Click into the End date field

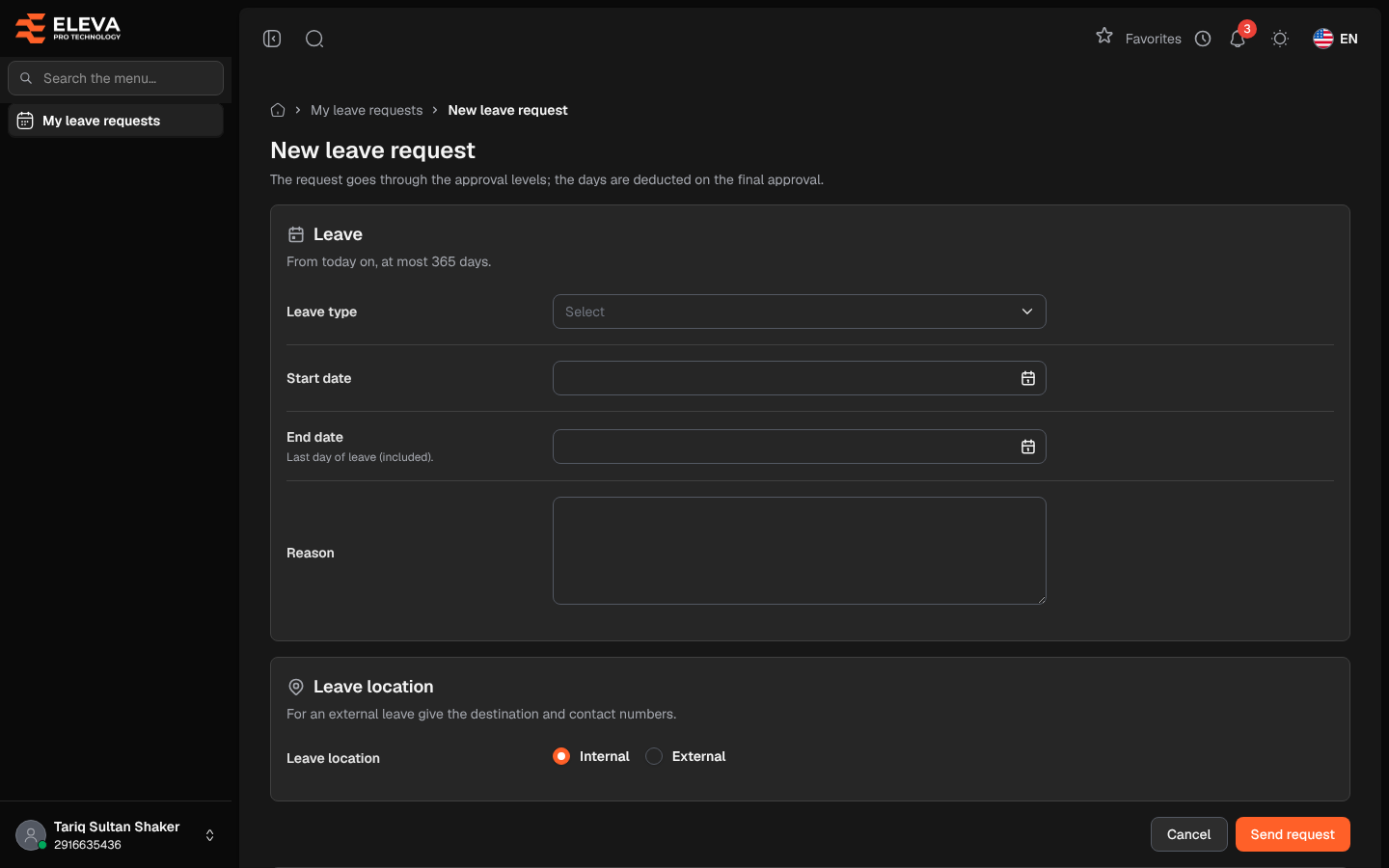(800, 447)
